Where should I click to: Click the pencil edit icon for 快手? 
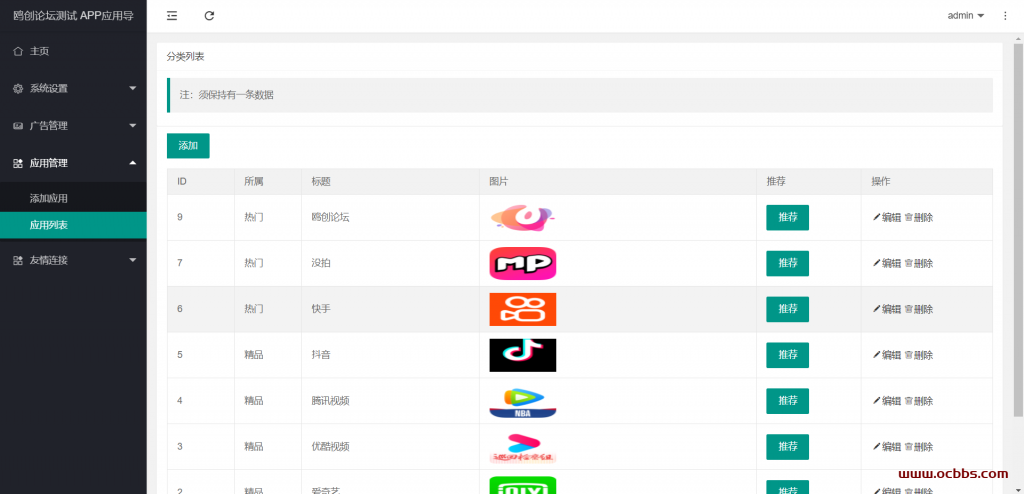(x=876, y=309)
